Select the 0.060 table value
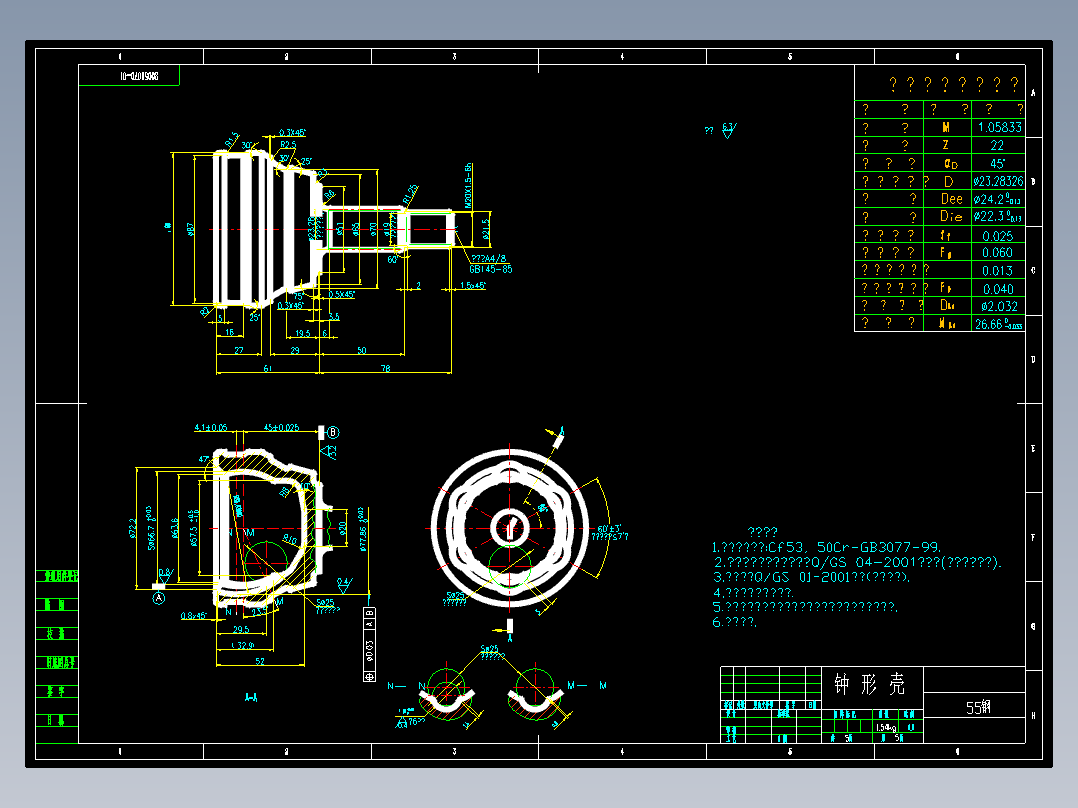The height and width of the screenshot is (808, 1078). [998, 252]
